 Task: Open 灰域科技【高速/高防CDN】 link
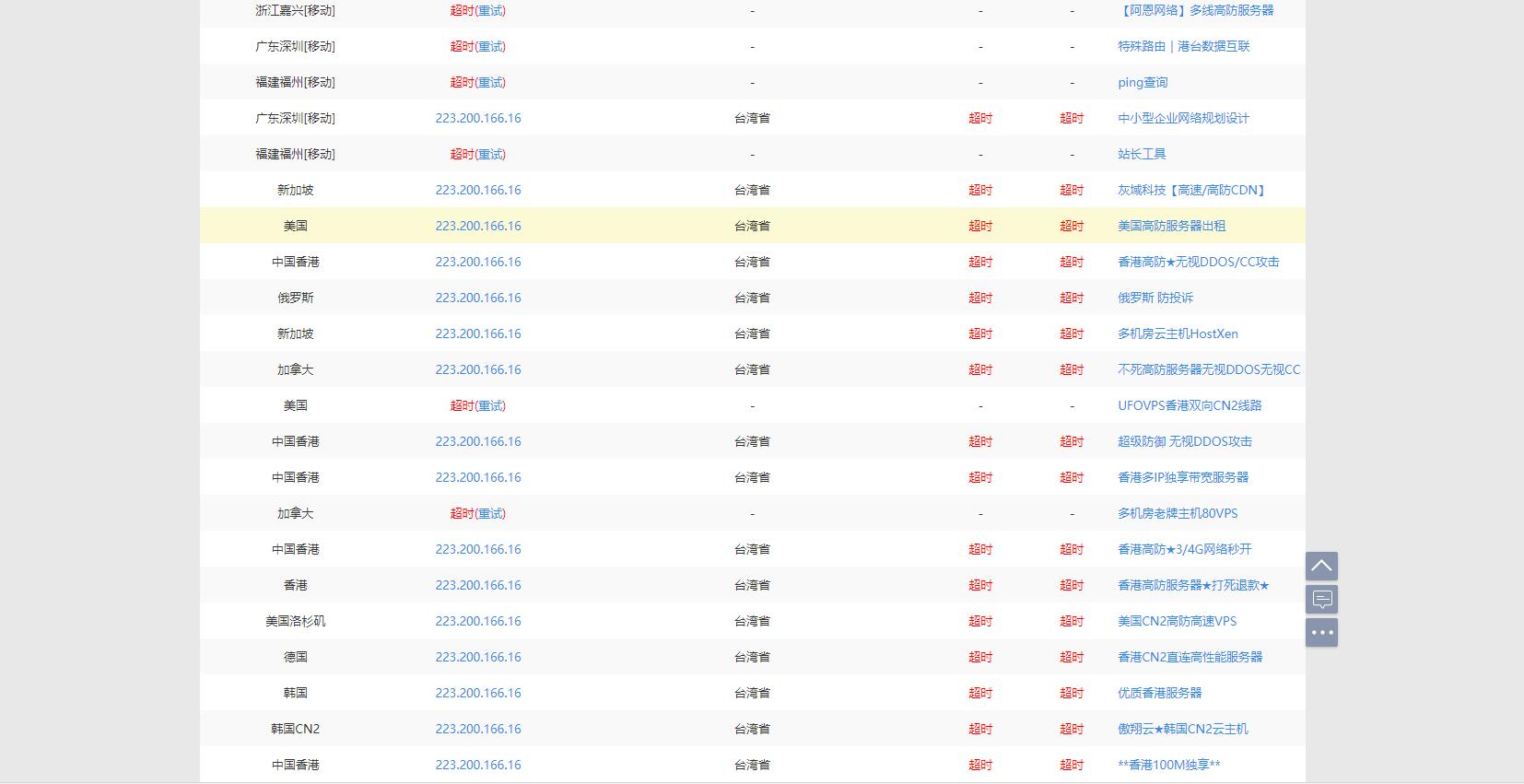(1194, 190)
